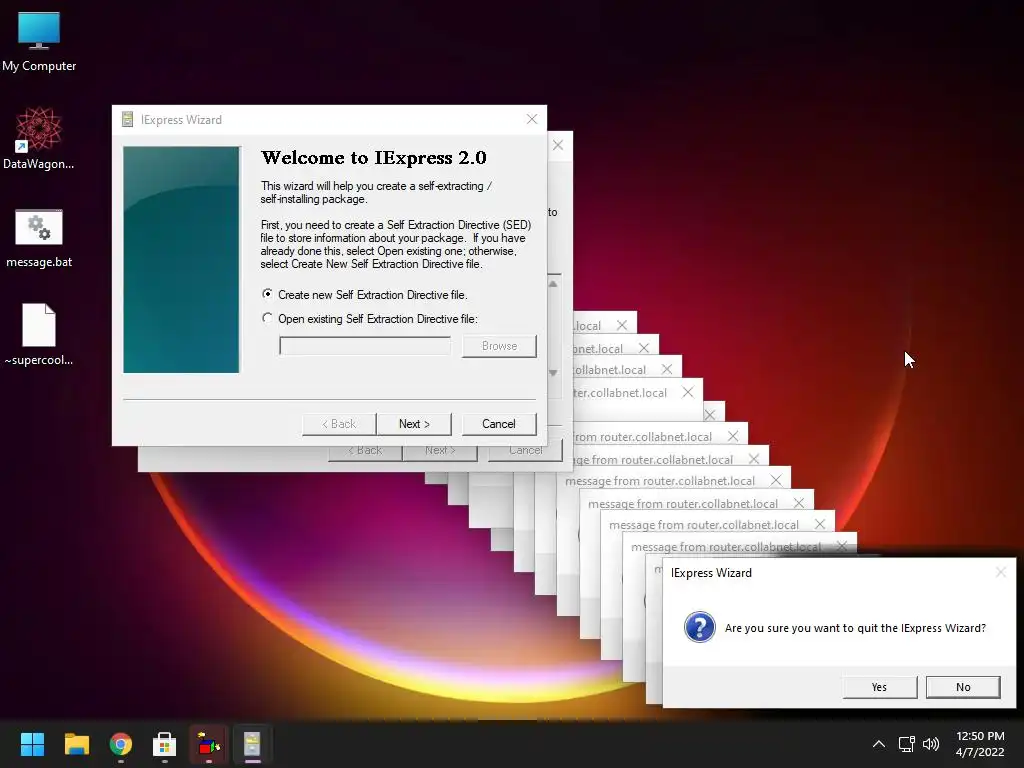This screenshot has width=1024, height=768.
Task: Click the 'Are you sure you want to quit' text
Action: tap(855, 628)
